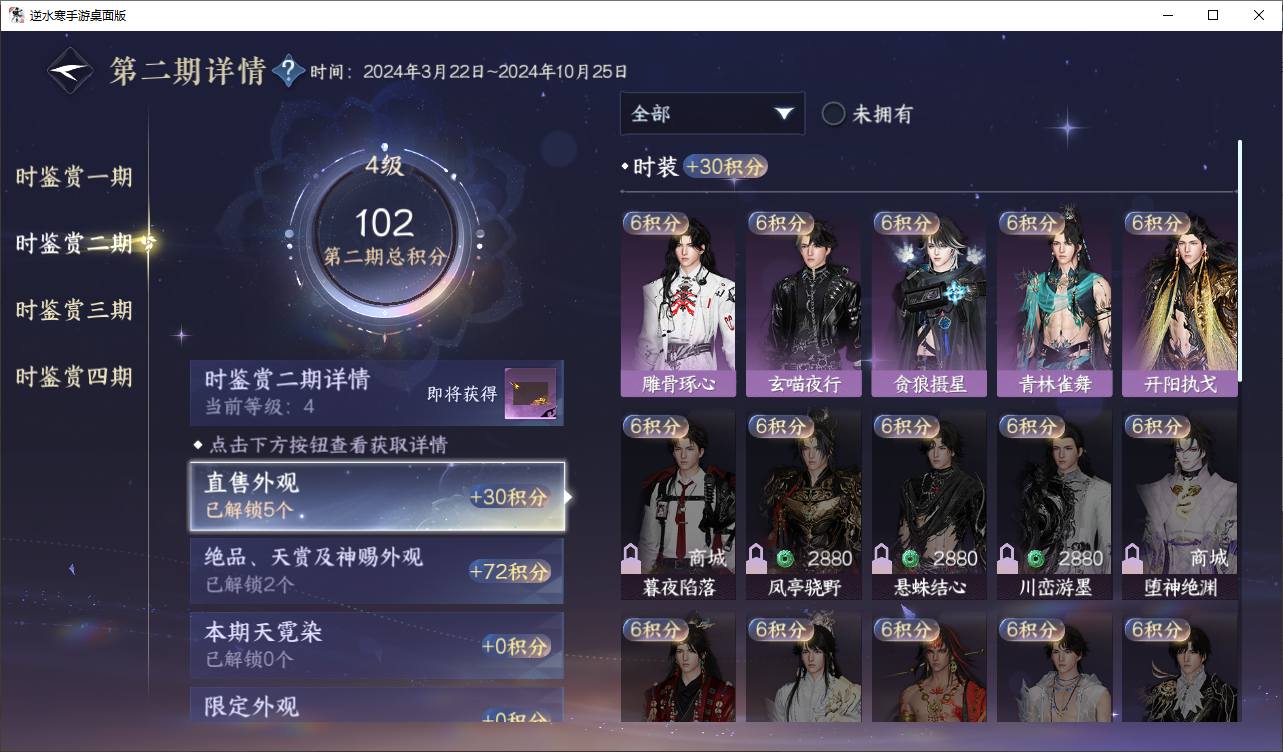Image resolution: width=1283 pixels, height=752 pixels.
Task: Click the lock icon on 暮夜陷落
Action: [632, 557]
